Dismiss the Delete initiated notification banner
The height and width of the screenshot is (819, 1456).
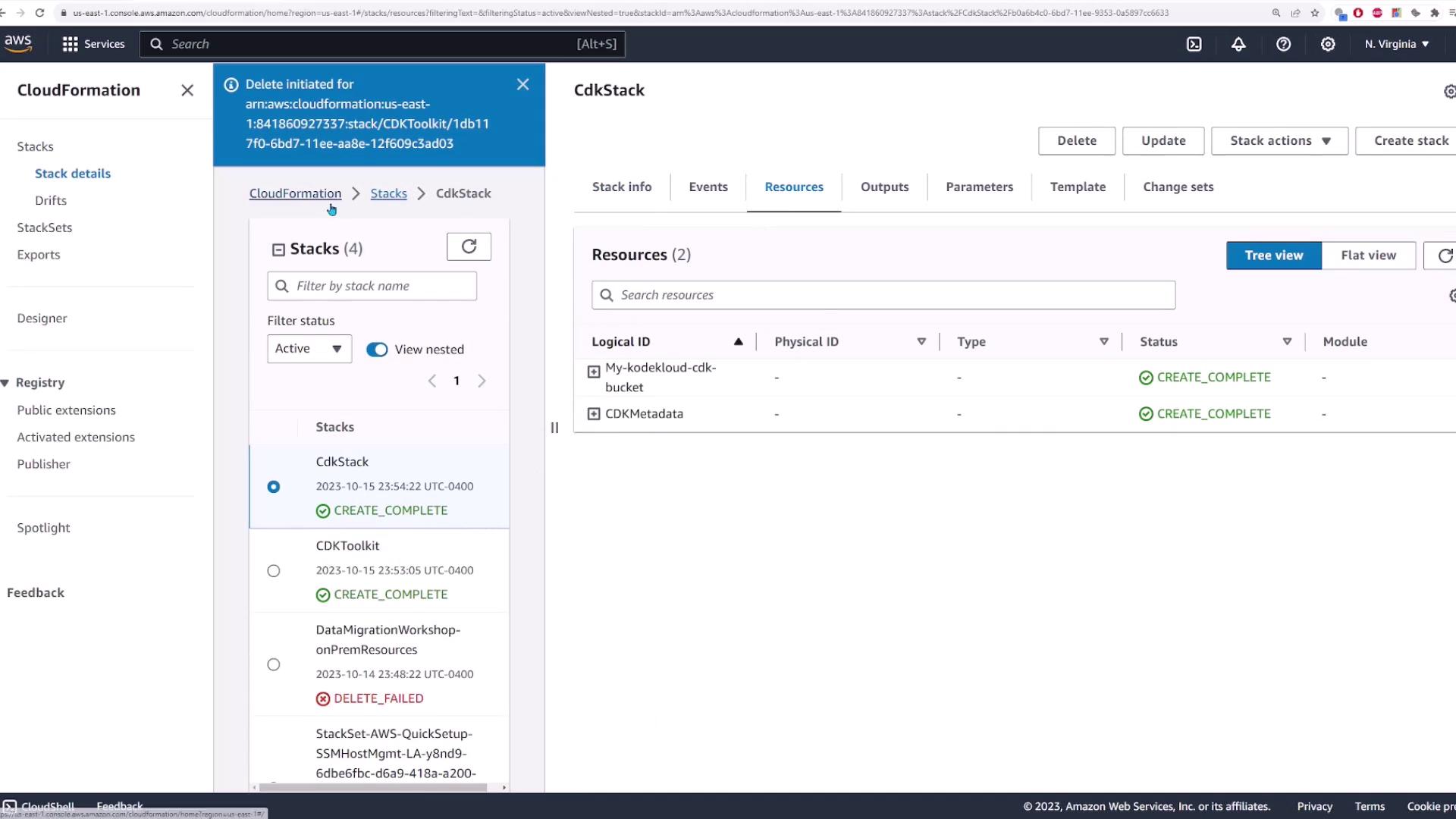click(x=522, y=84)
